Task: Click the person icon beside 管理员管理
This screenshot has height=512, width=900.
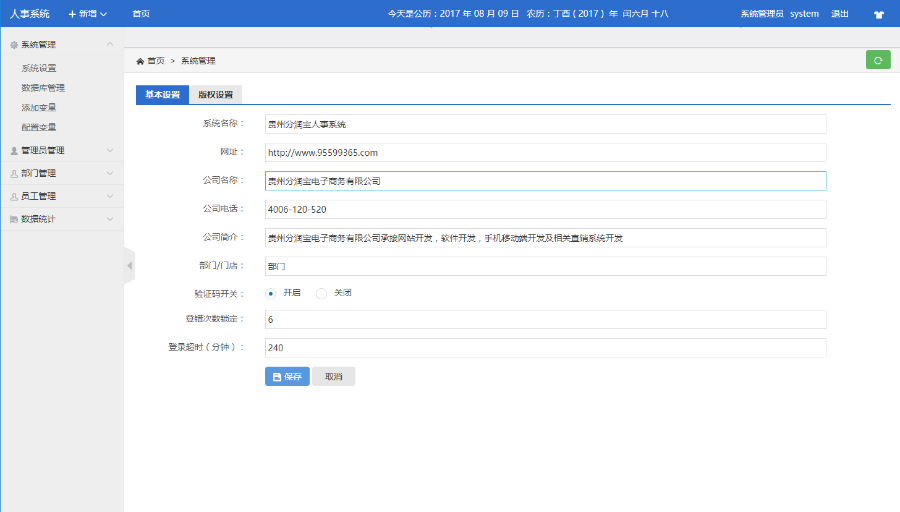Action: point(13,151)
